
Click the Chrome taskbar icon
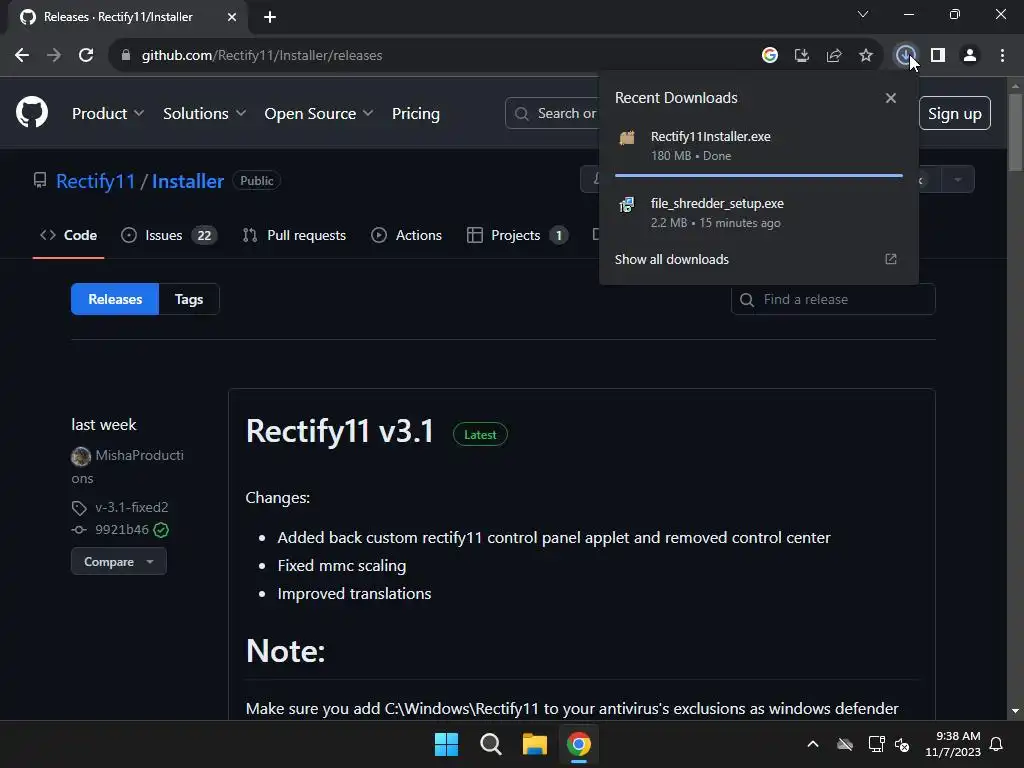[x=579, y=744]
